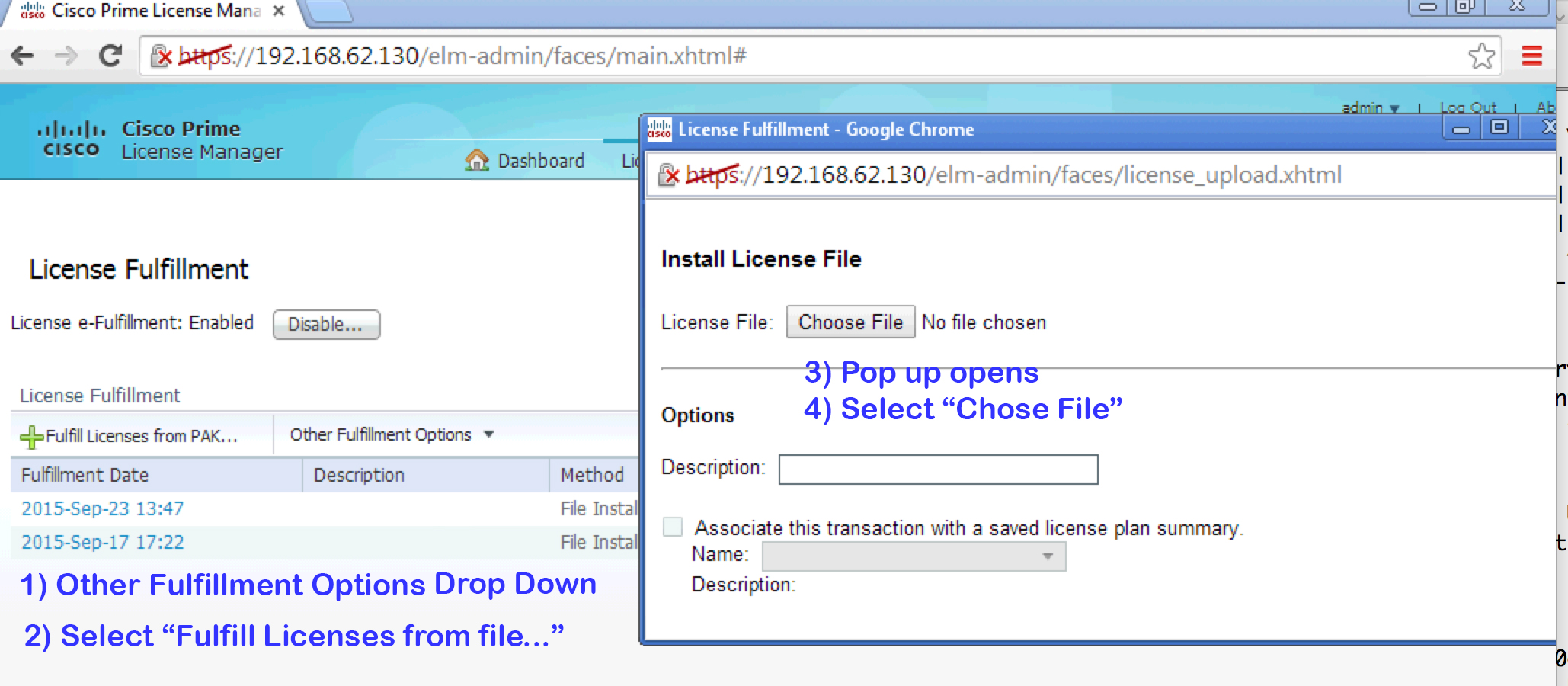Open the Name dropdown in popup
This screenshot has height=686, width=1568.
click(x=914, y=556)
